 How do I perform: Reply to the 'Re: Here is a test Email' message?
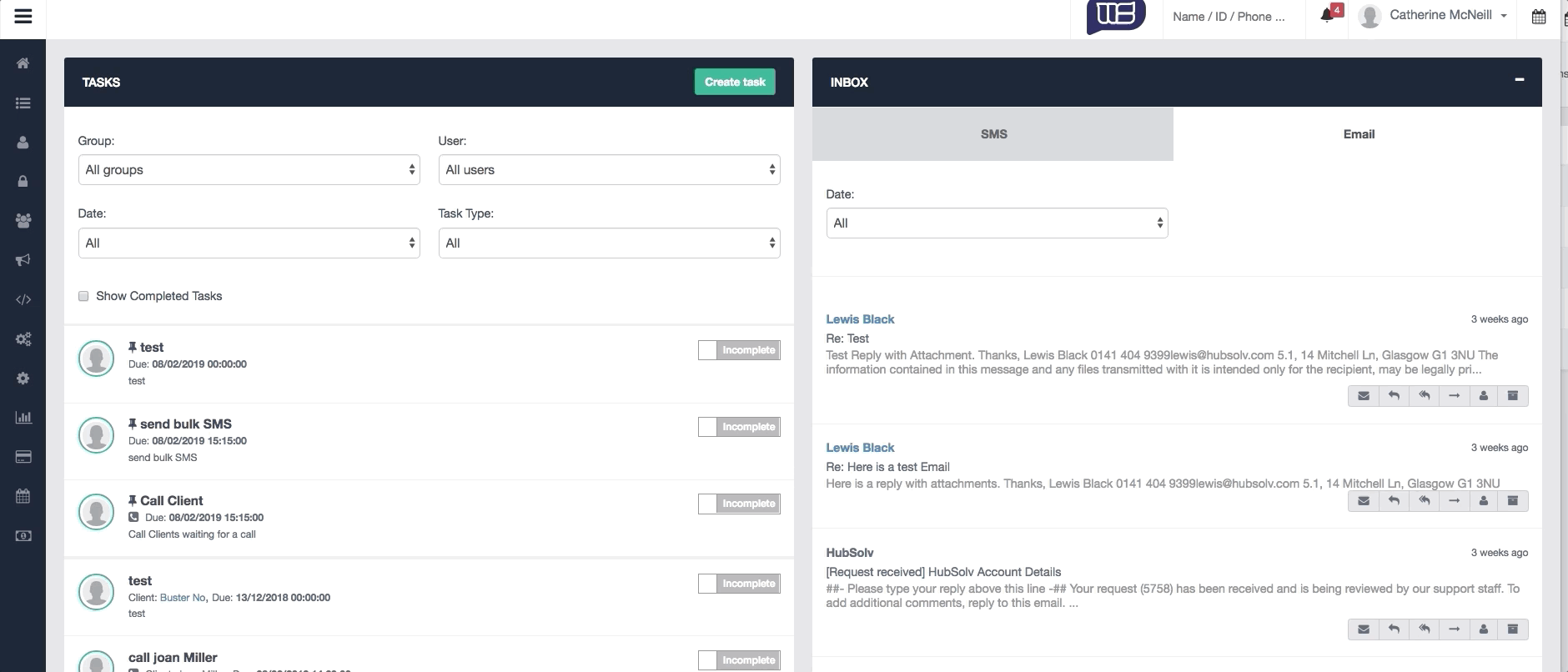click(x=1394, y=501)
